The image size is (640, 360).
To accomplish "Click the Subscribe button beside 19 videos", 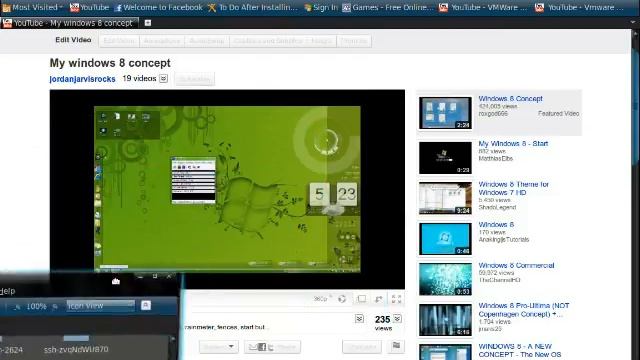I will tap(195, 79).
